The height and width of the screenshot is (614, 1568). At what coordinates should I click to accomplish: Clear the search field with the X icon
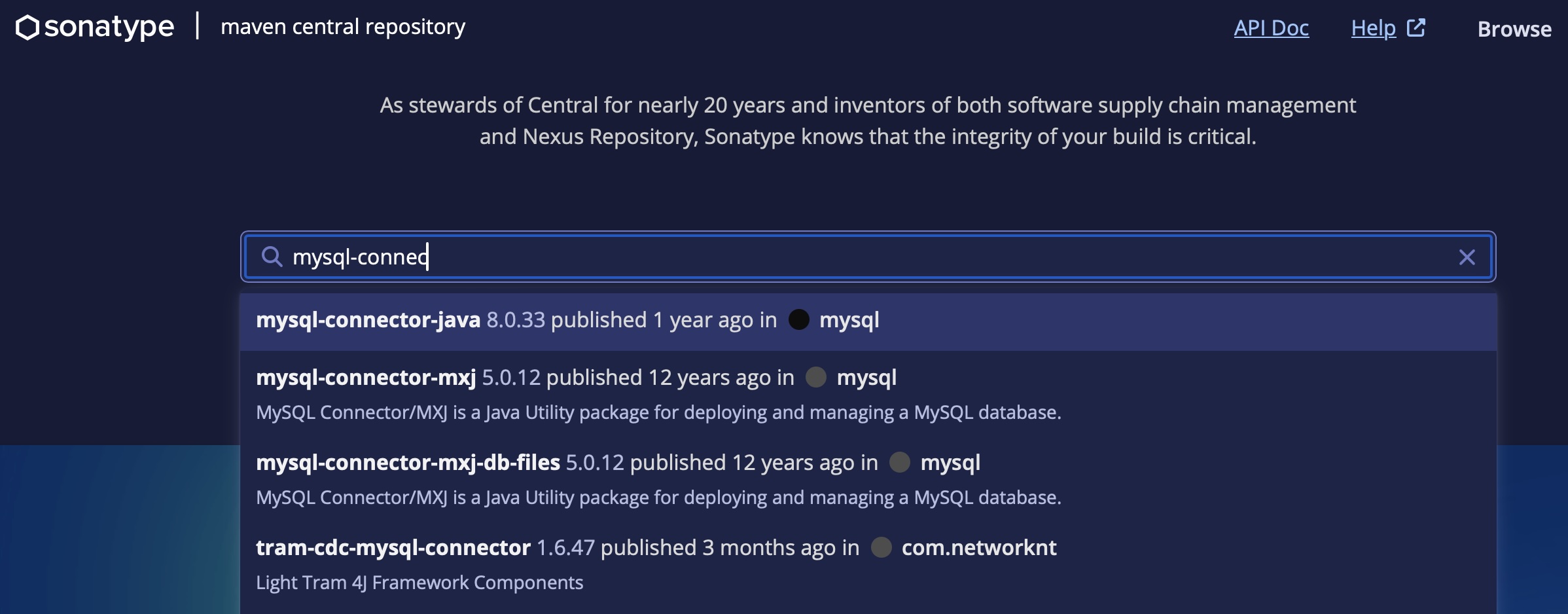[1467, 257]
